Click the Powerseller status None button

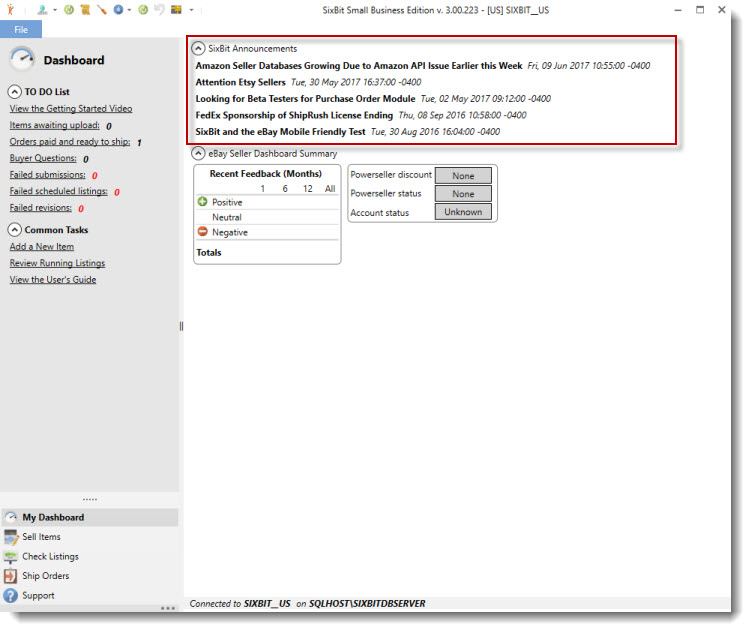(463, 194)
